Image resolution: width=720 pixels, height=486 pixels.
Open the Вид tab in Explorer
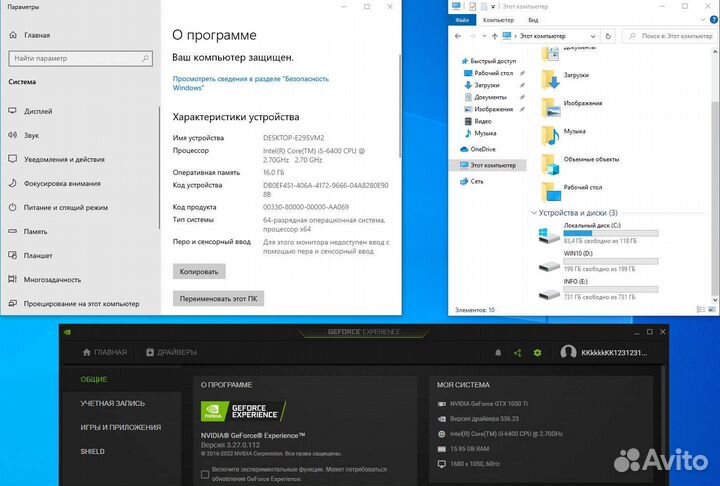point(533,19)
